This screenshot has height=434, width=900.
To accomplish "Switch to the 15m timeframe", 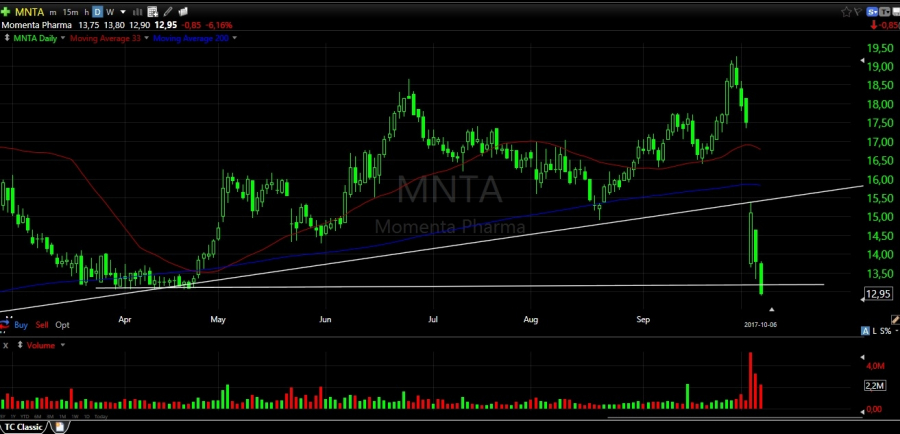I will click(x=70, y=12).
